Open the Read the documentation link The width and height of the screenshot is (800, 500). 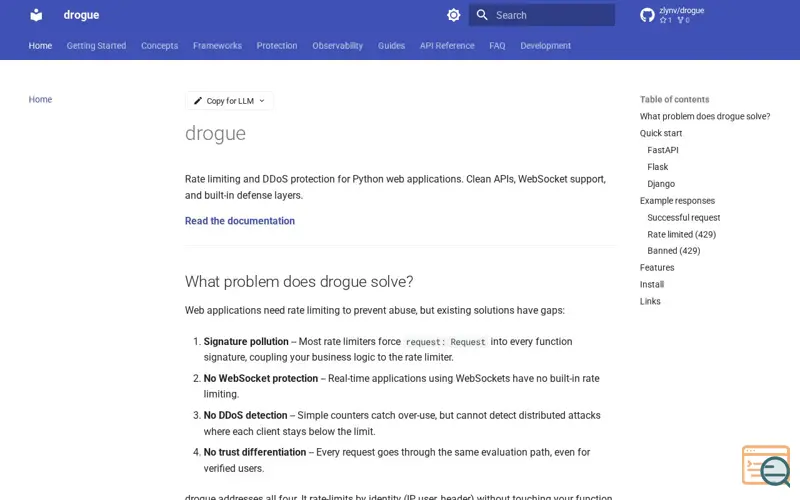[240, 221]
